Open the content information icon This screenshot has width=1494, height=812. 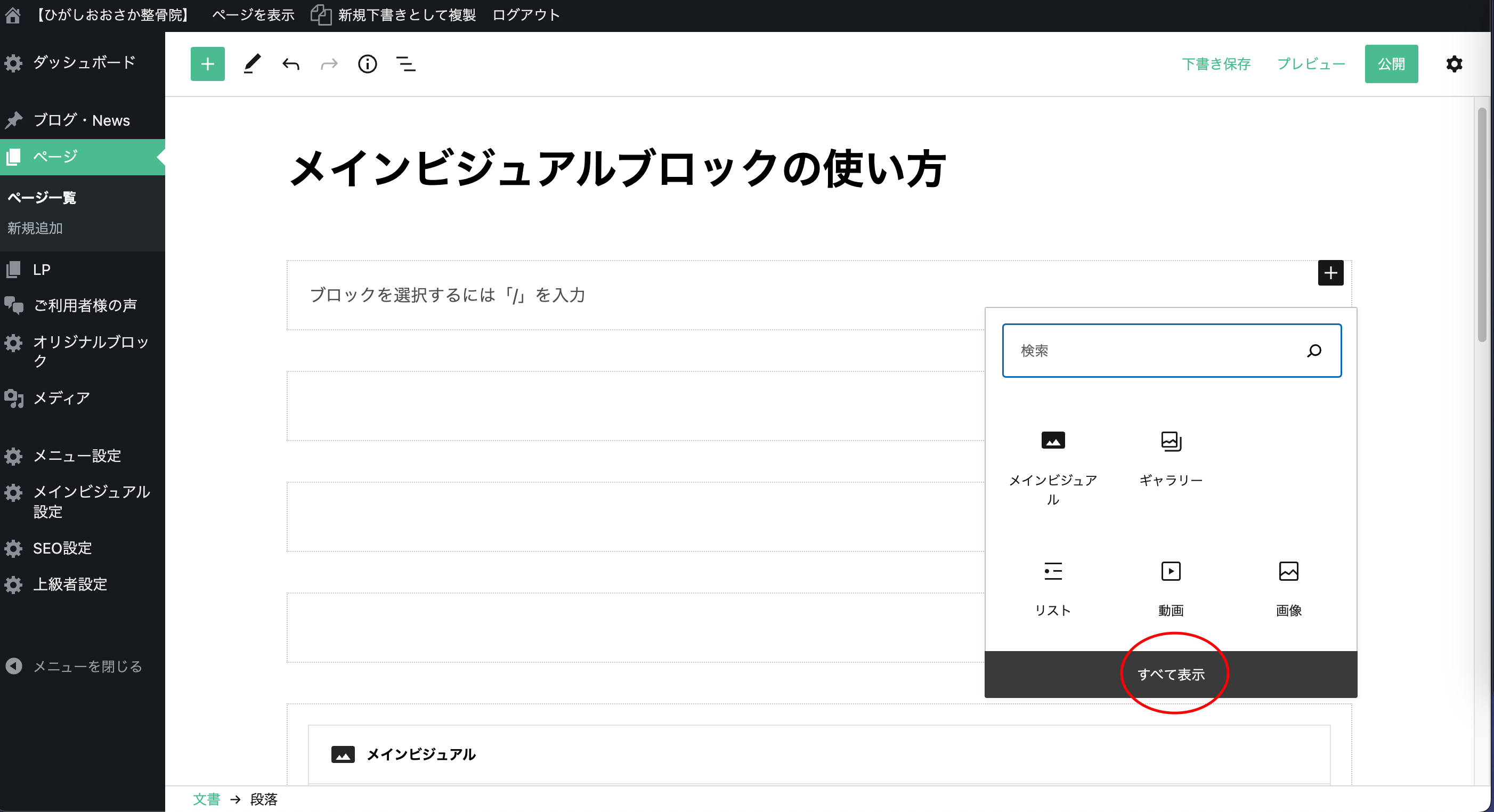(367, 64)
